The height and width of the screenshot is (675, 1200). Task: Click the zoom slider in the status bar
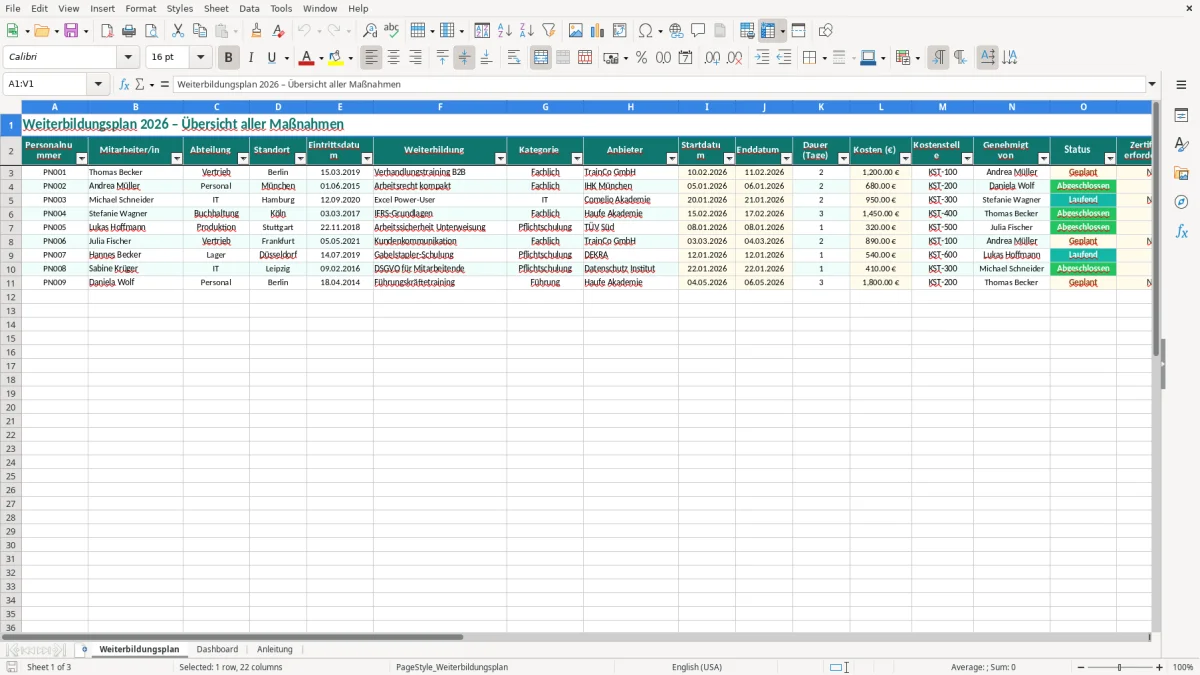click(1120, 667)
